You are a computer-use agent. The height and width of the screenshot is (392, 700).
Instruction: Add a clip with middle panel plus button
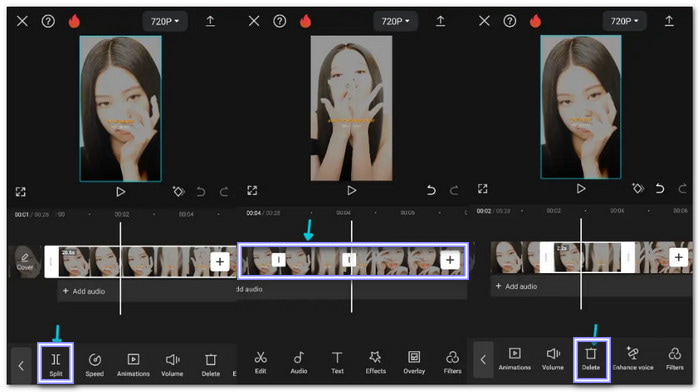tap(450, 260)
